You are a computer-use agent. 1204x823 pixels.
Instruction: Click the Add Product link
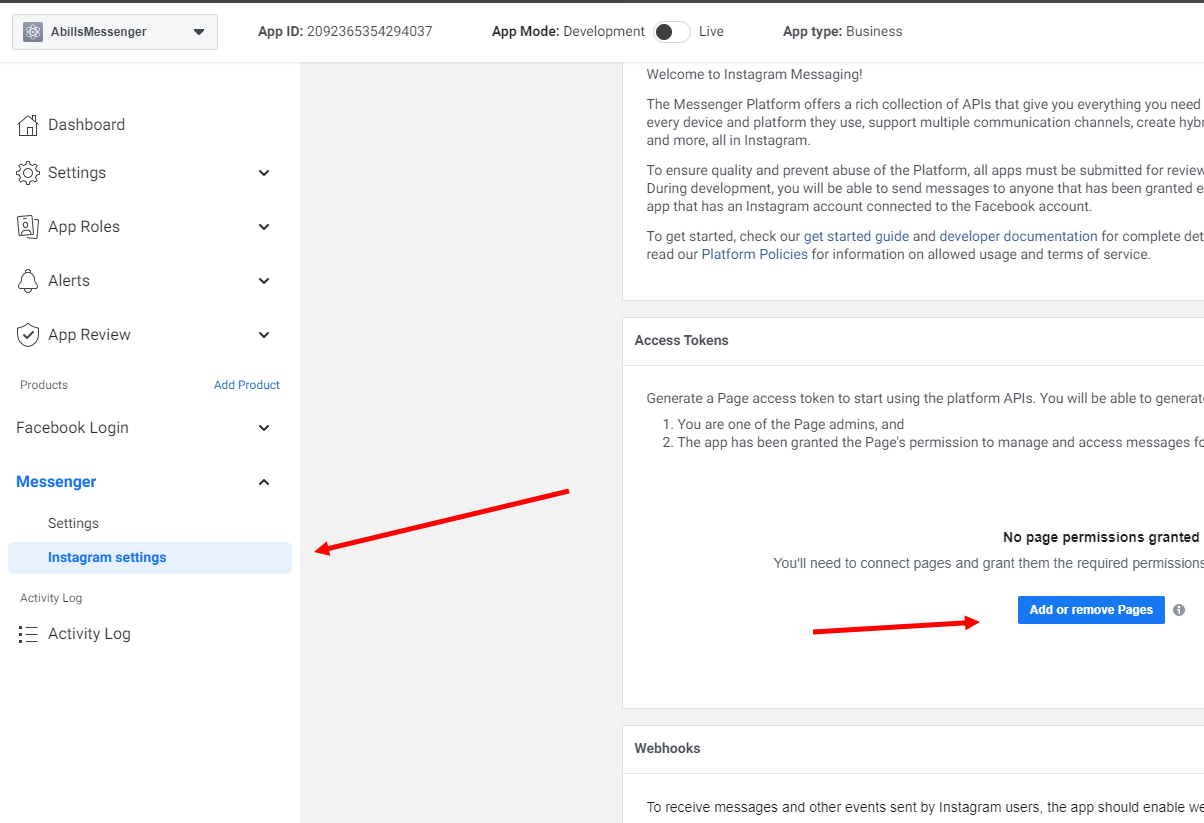(x=246, y=385)
